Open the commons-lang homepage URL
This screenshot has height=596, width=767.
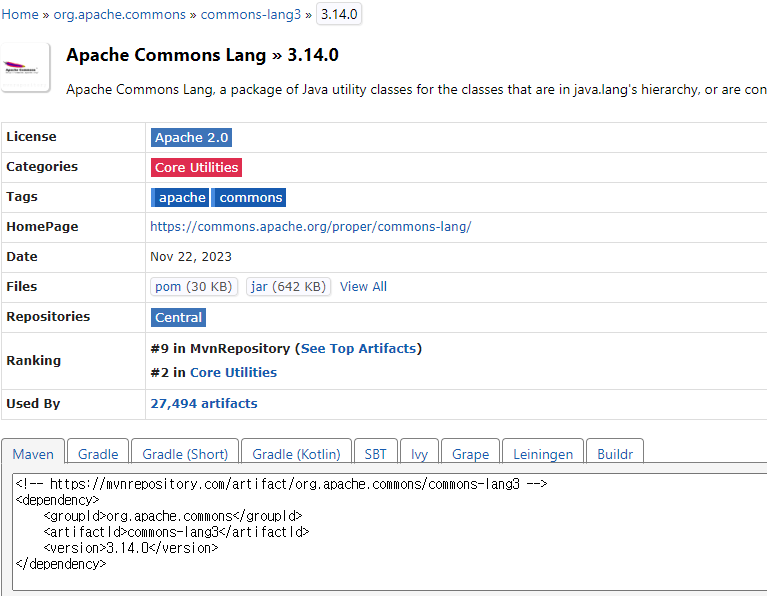tap(311, 227)
